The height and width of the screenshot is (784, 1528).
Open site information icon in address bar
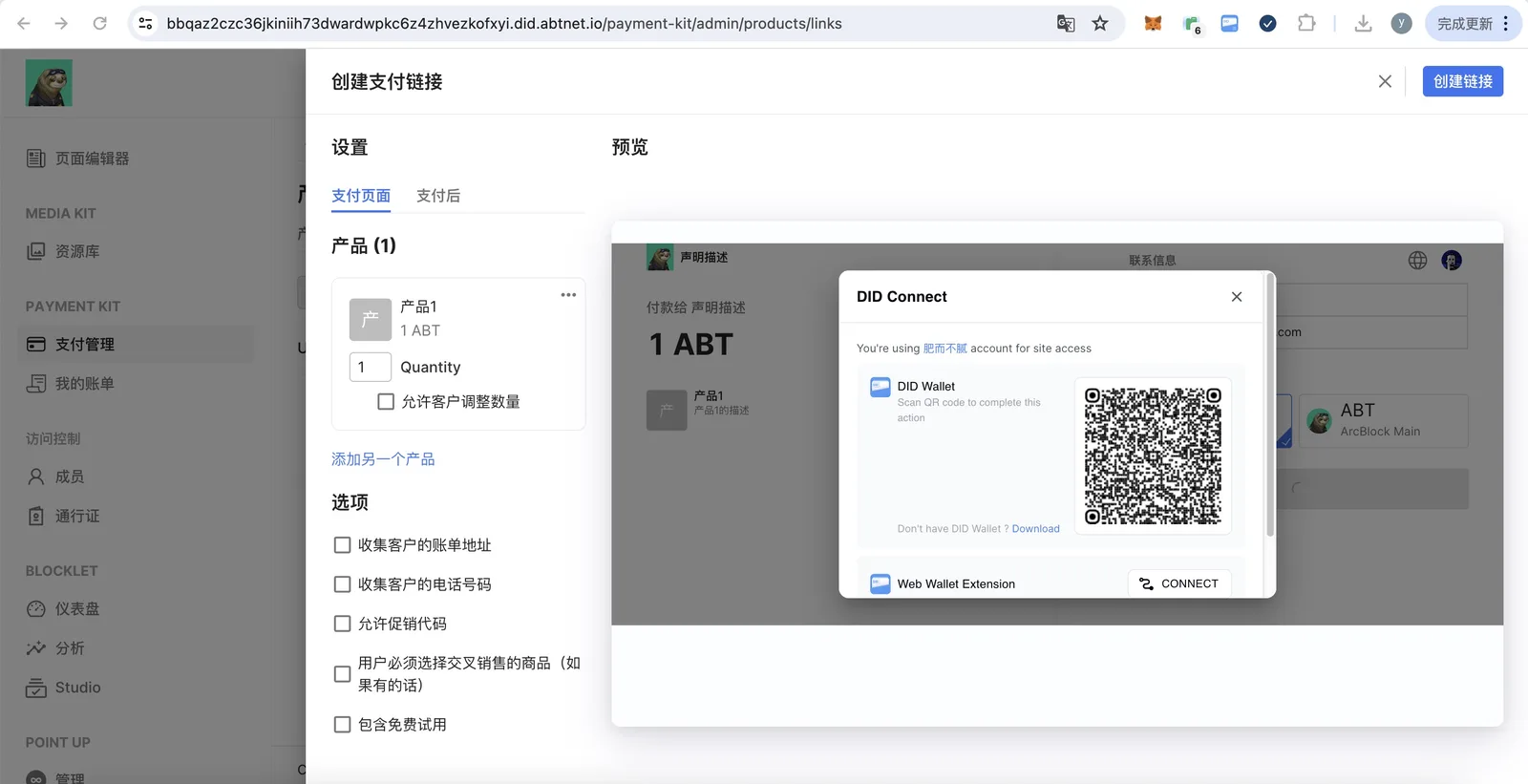(145, 23)
